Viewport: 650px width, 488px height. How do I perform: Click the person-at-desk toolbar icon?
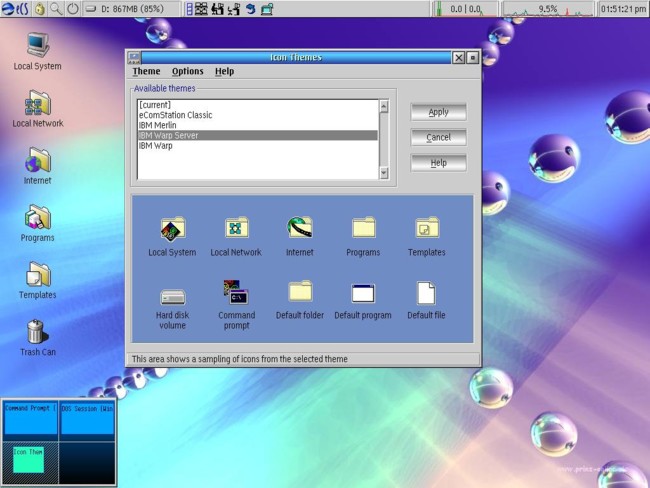(x=217, y=9)
